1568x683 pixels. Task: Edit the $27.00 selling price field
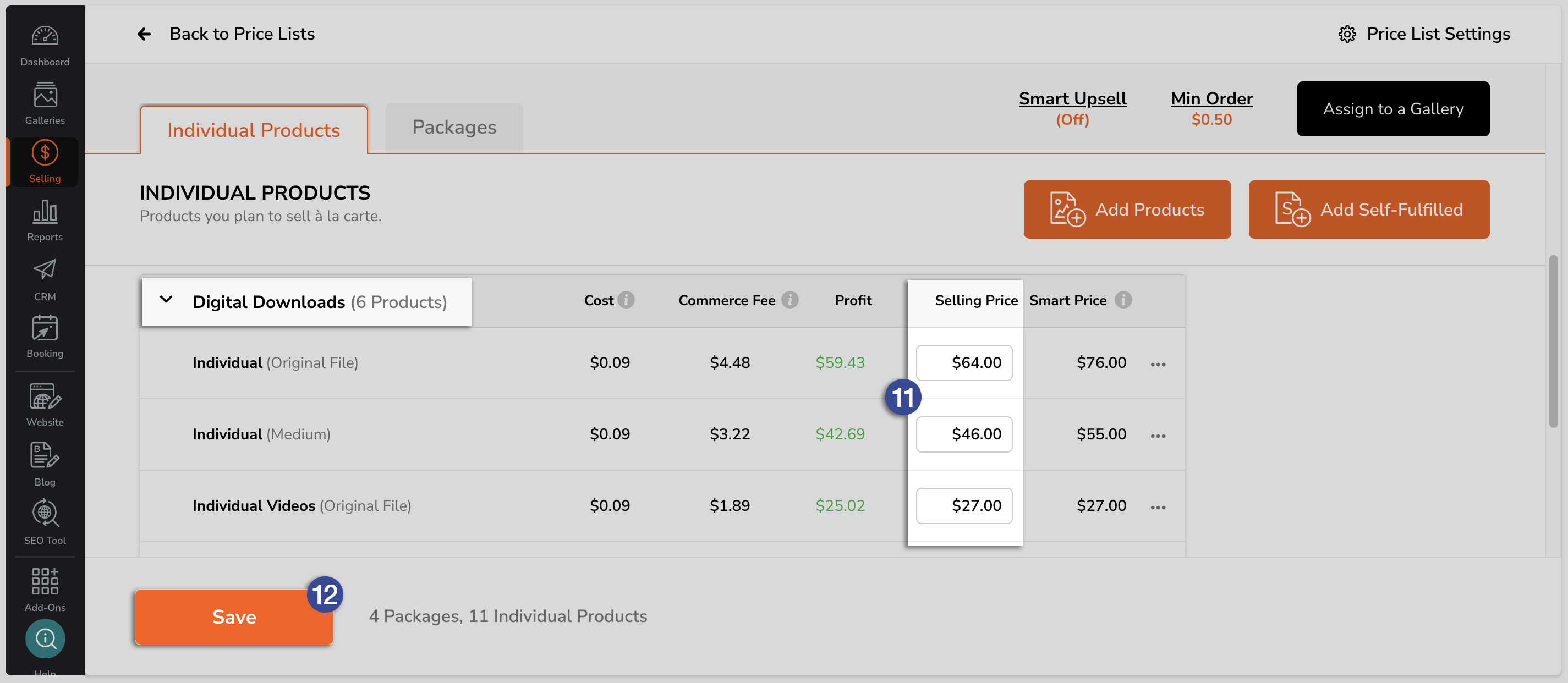(x=963, y=506)
